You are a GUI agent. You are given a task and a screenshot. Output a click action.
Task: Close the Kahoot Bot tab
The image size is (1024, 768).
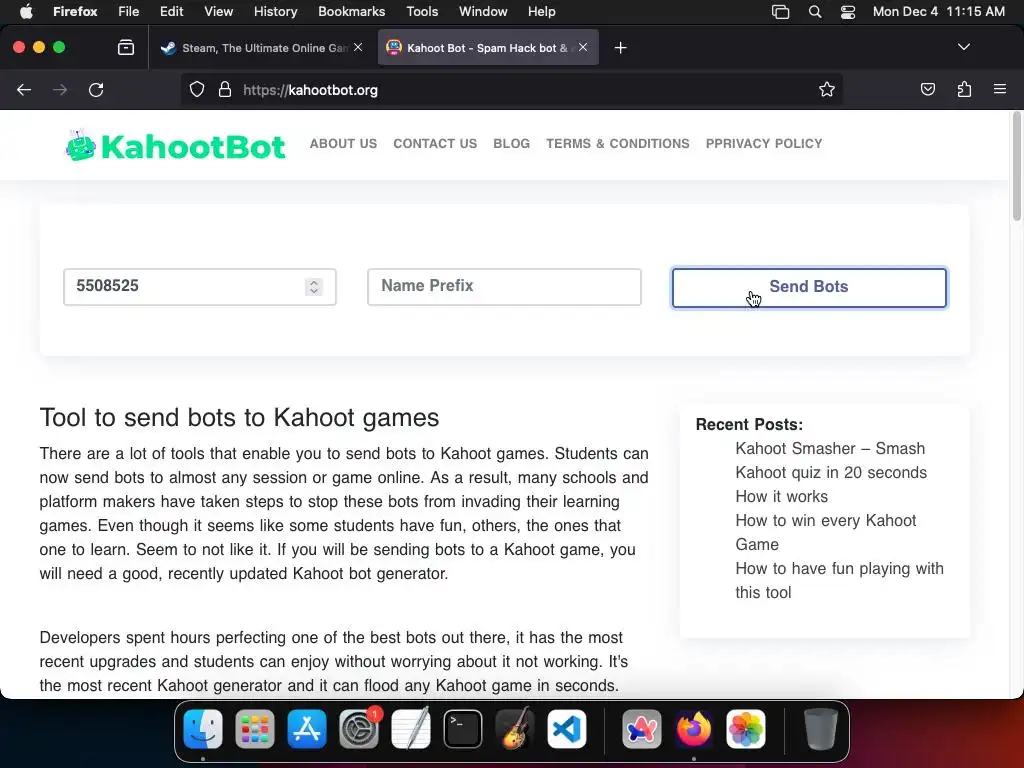coord(583,47)
